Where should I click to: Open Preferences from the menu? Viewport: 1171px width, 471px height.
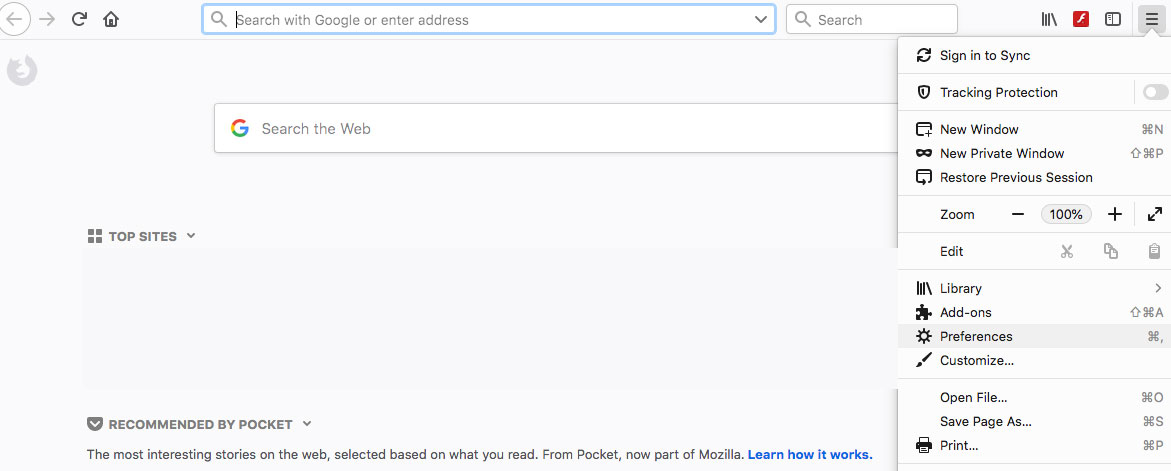tap(1034, 336)
